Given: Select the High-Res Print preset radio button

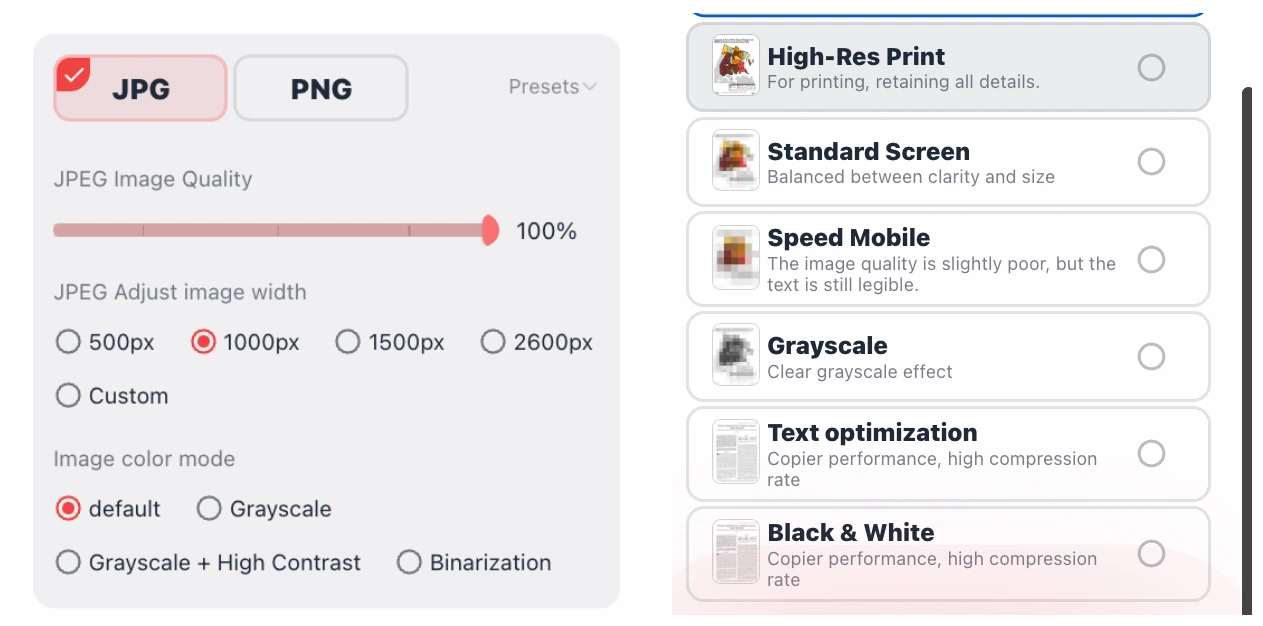Looking at the screenshot, I should [x=1151, y=67].
